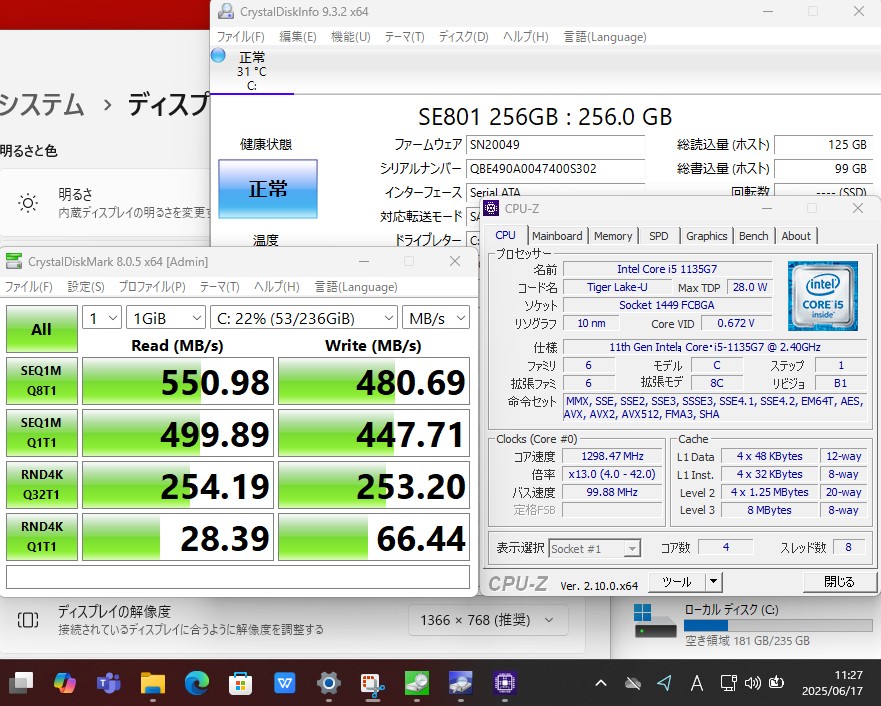
Task: Click the blue 正常 health status button
Action: pyautogui.click(x=268, y=189)
